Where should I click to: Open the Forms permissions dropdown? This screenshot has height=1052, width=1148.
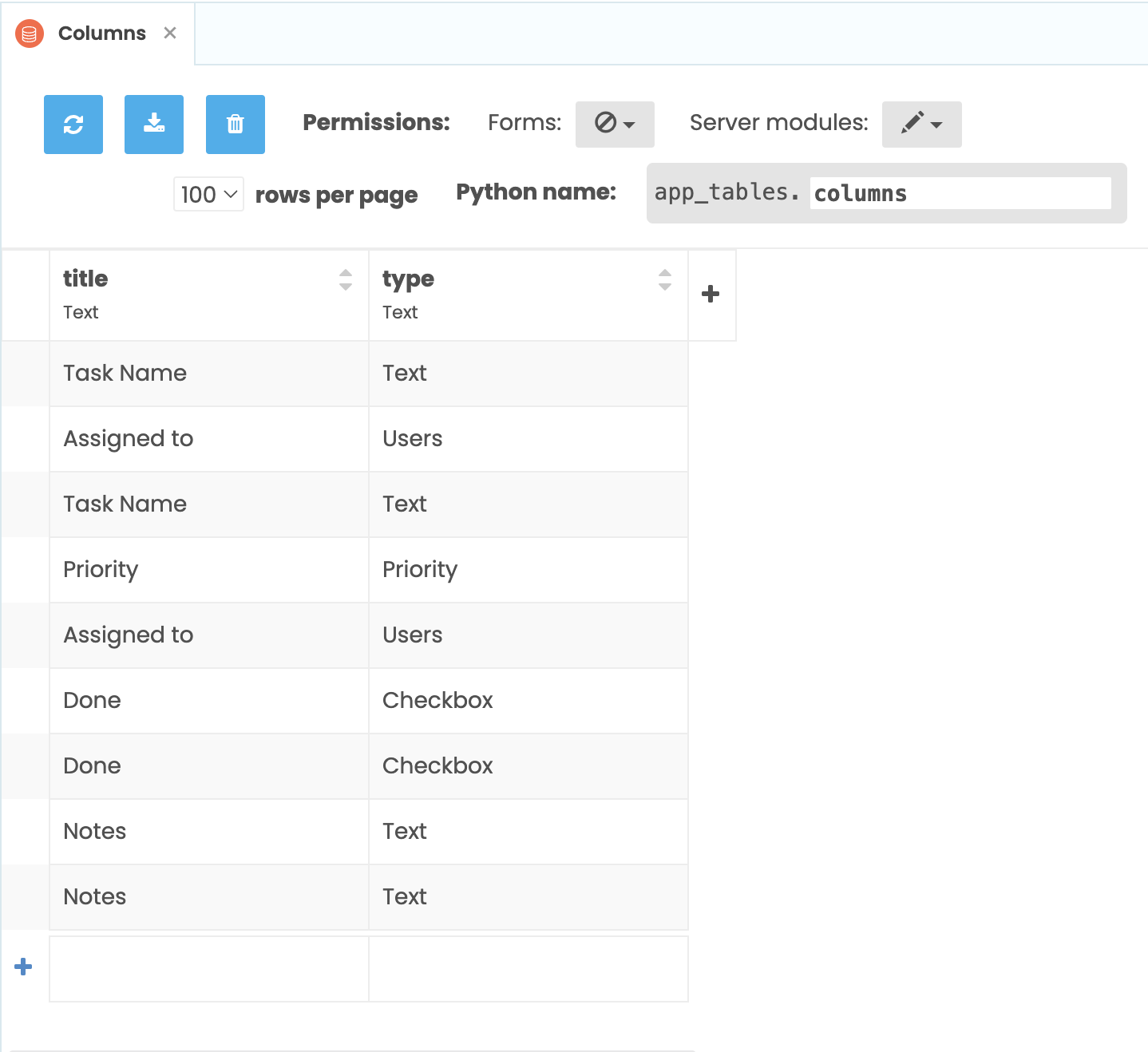point(615,125)
